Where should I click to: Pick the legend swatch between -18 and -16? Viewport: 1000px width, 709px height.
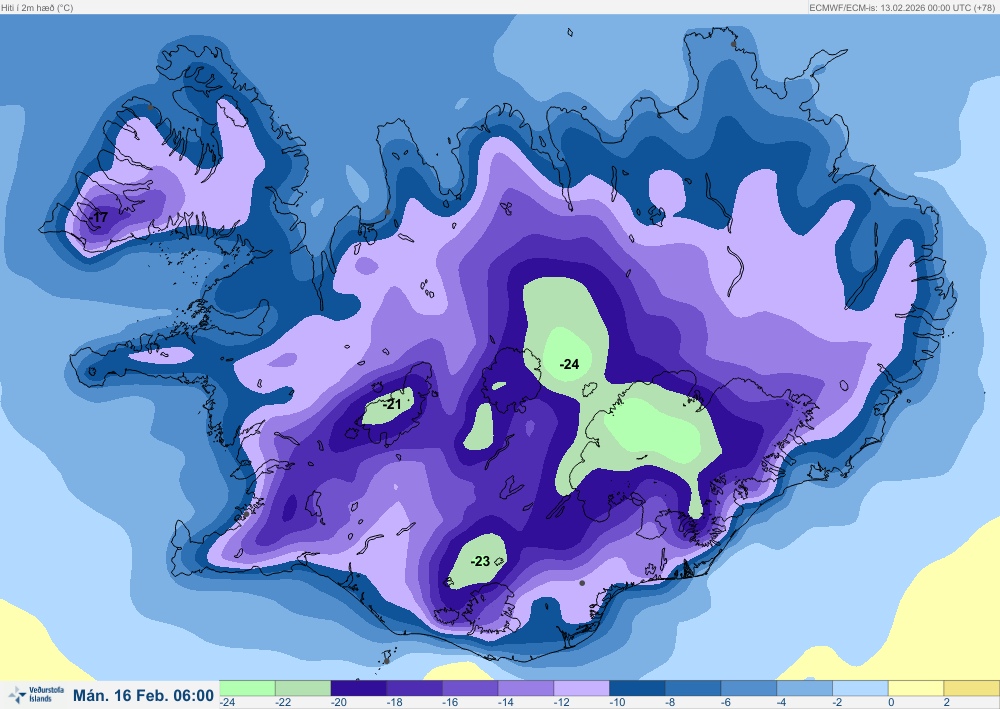coord(415,688)
